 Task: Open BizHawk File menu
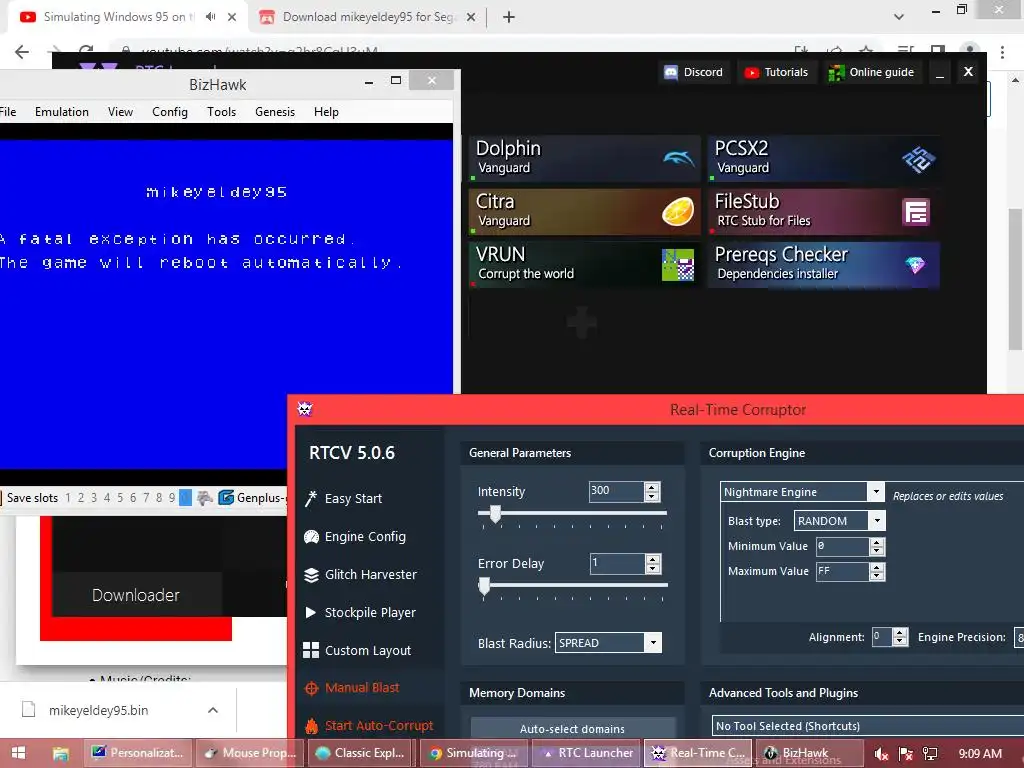[x=8, y=112]
